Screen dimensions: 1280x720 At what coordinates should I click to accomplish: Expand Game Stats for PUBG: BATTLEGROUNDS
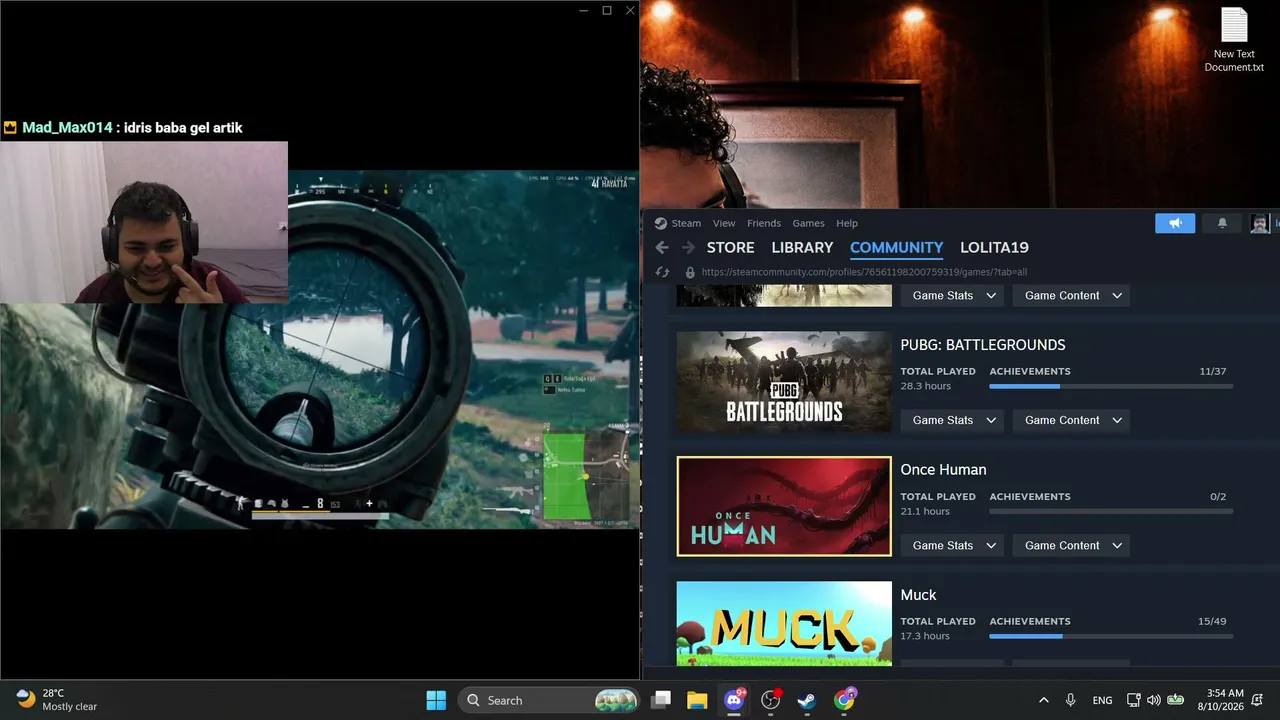pyautogui.click(x=952, y=420)
